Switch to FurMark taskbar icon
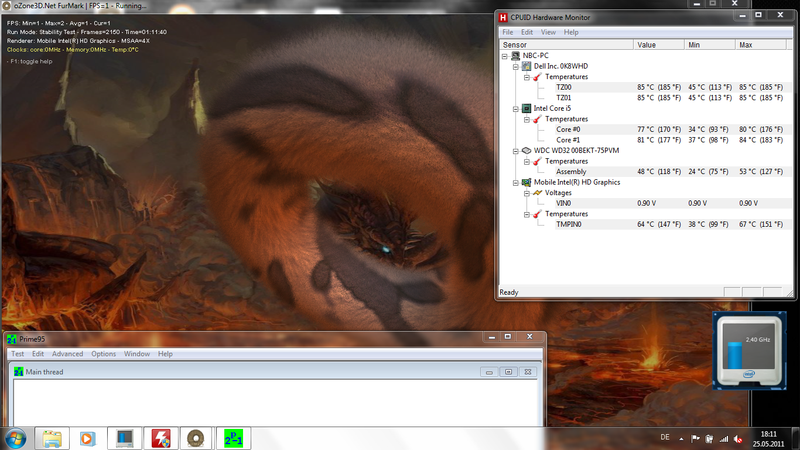Screen dimensions: 800x450 point(196,438)
